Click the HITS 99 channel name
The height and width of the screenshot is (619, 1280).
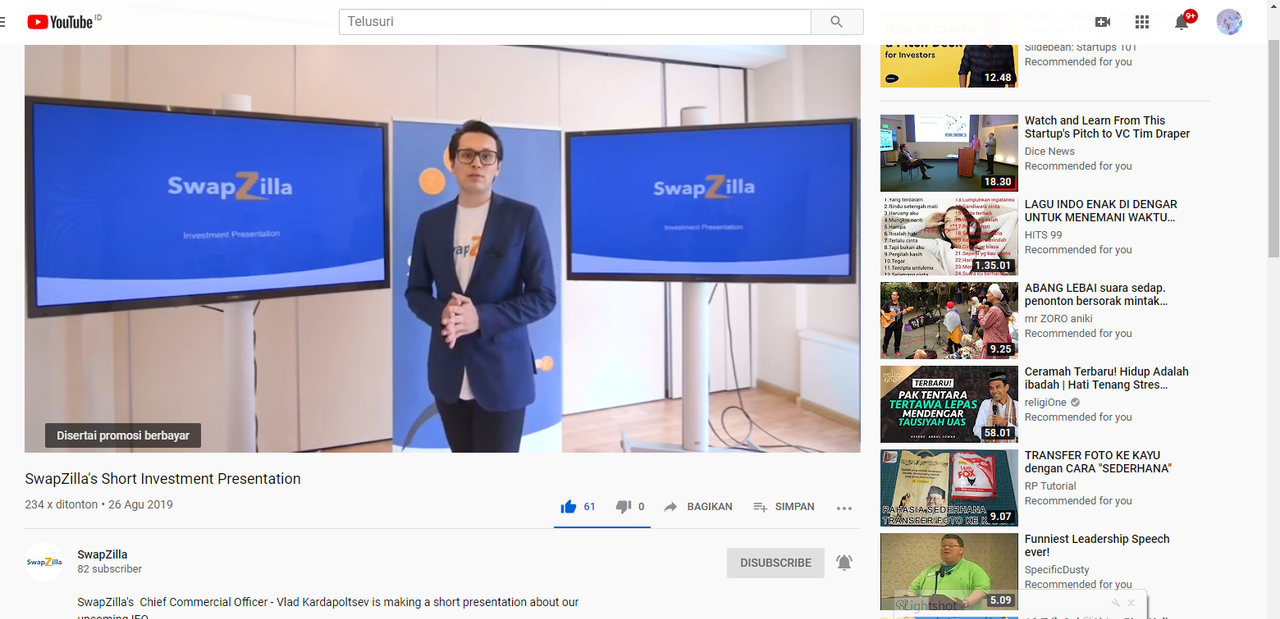coord(1043,236)
